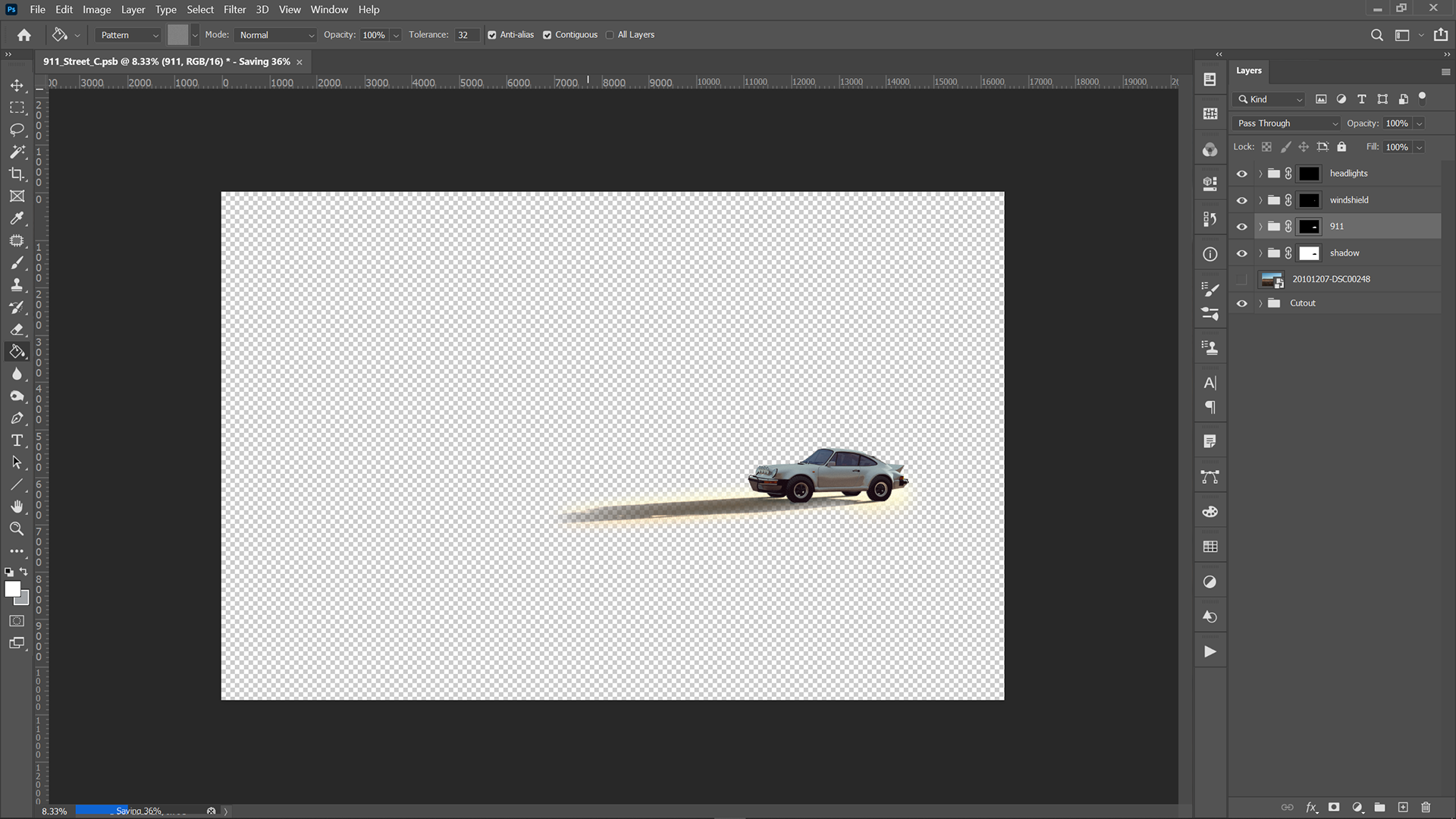Viewport: 1456px width, 819px height.
Task: Select the Eyedropper tool
Action: pos(17,218)
